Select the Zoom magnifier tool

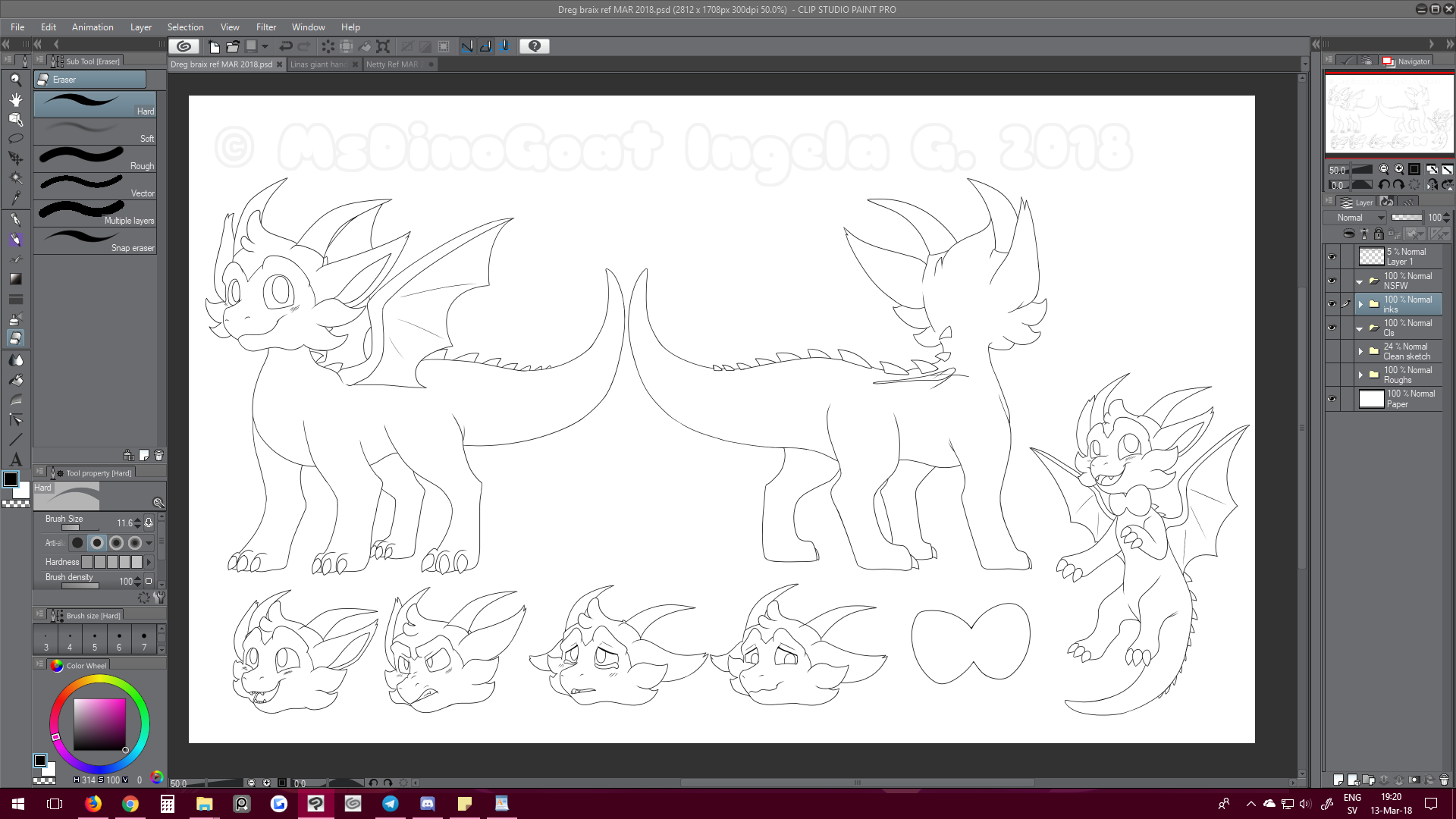tap(15, 80)
